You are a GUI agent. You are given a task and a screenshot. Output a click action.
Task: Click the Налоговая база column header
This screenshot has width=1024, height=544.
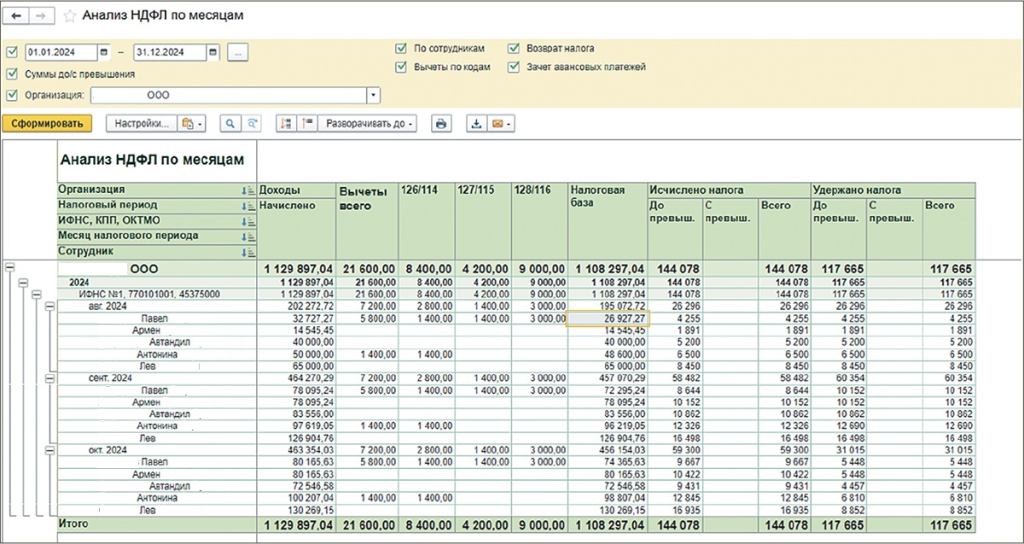click(x=607, y=221)
